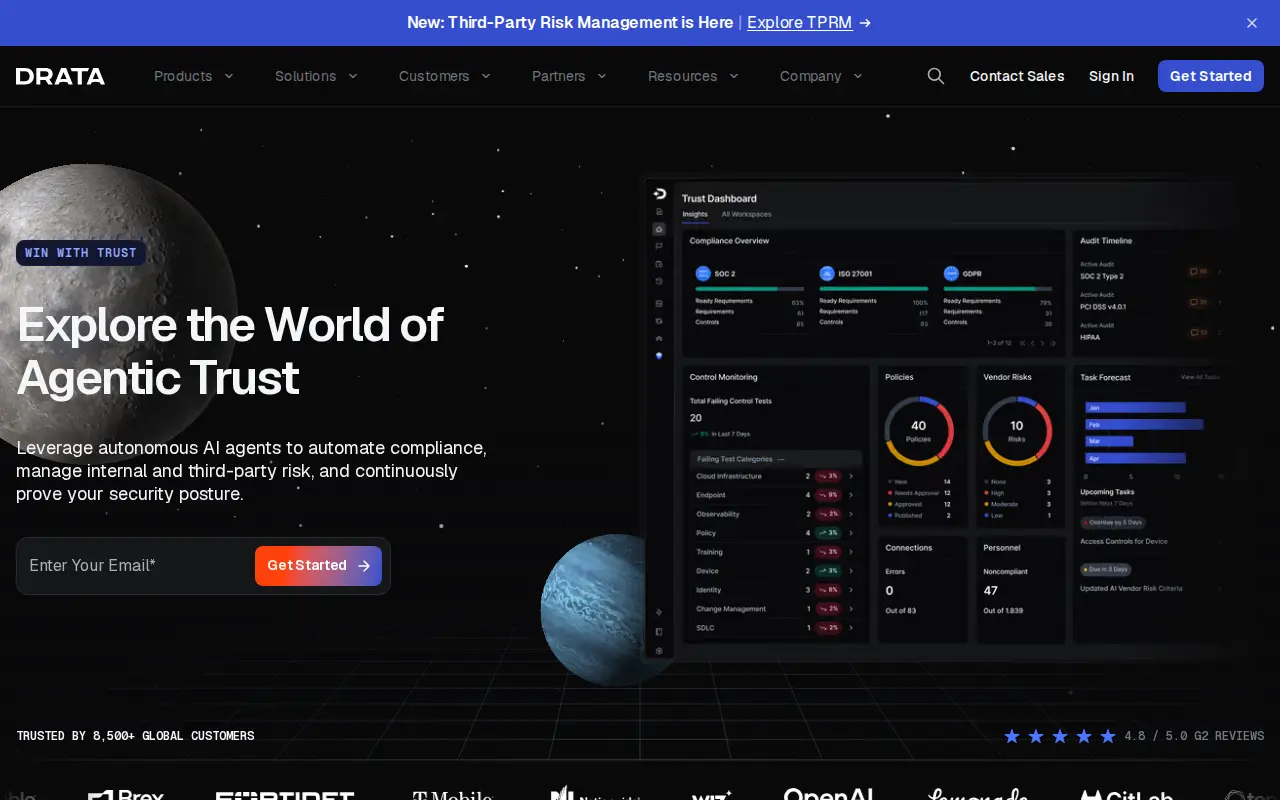This screenshot has width=1280, height=800.
Task: Focus the Enter Your Email field
Action: tap(135, 566)
